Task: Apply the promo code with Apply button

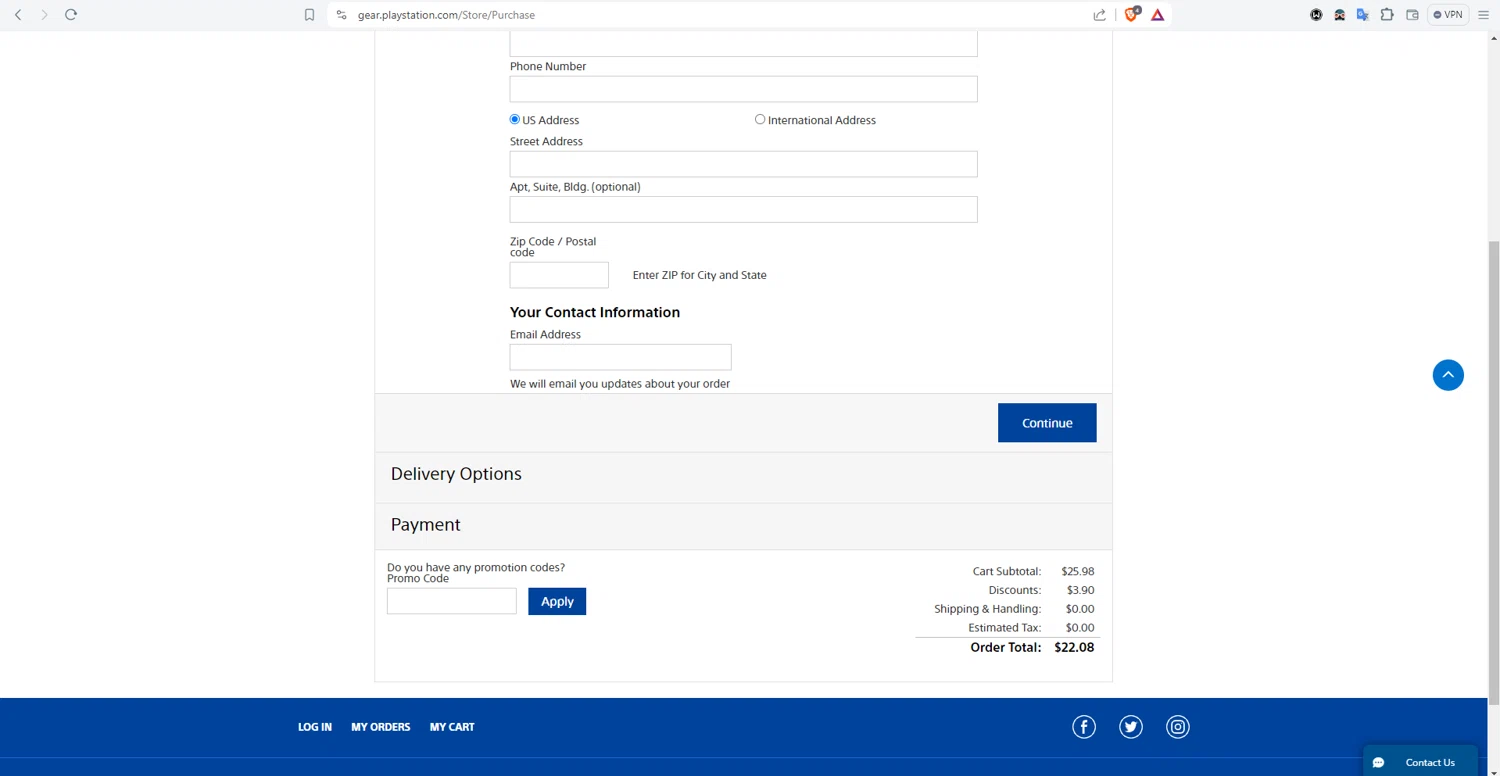Action: 557,601
